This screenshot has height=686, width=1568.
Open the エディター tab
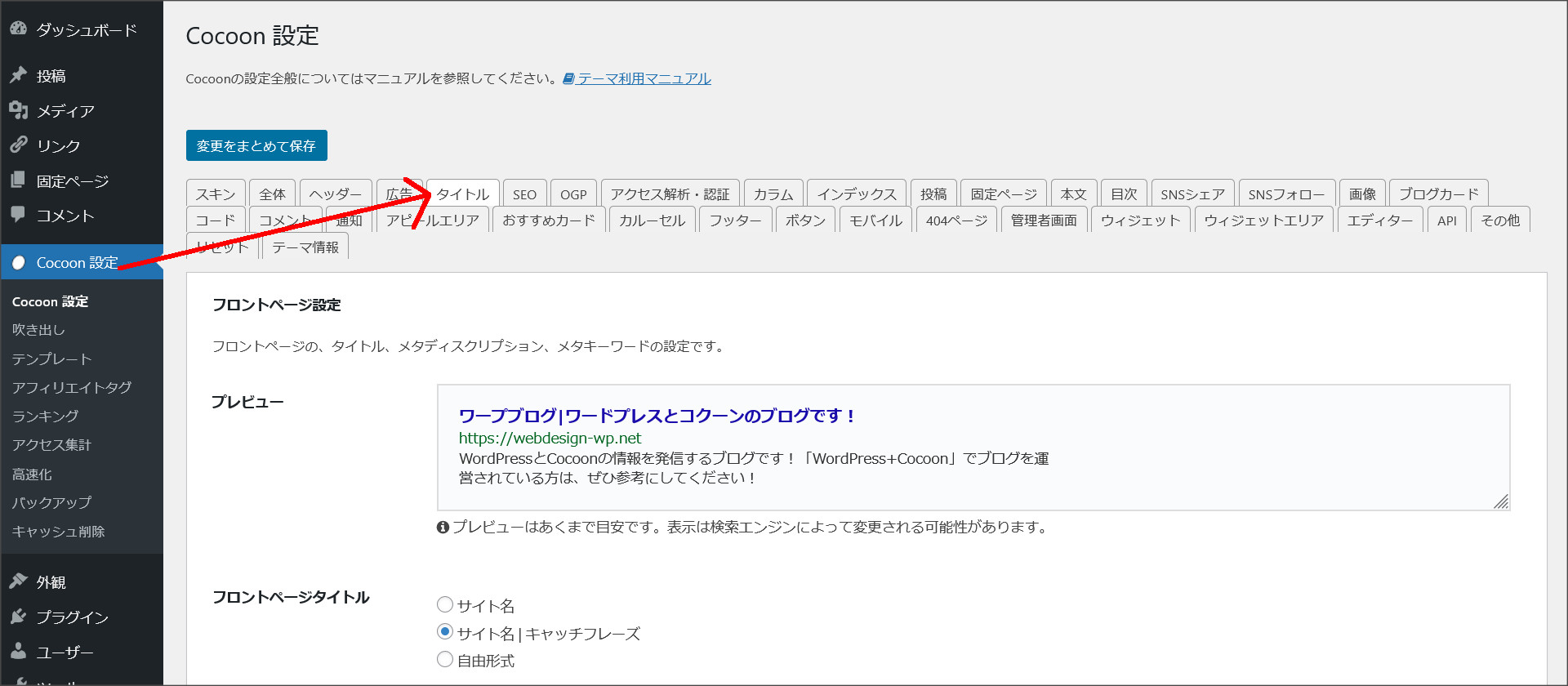click(1379, 220)
